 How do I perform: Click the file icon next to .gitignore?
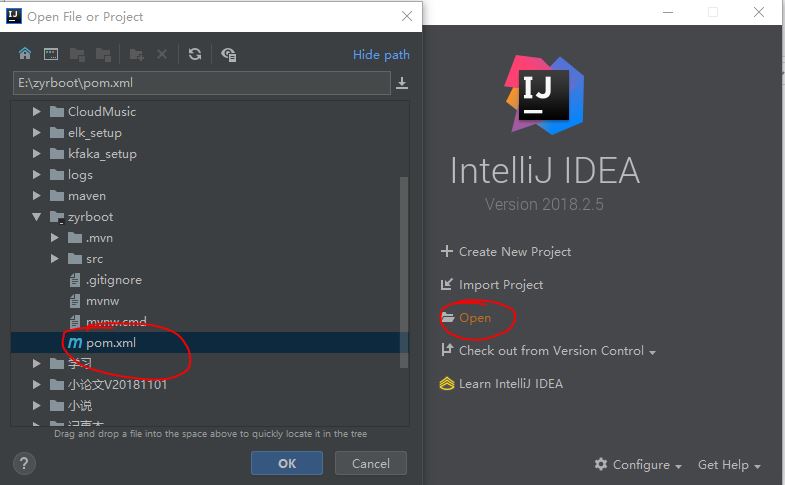(75, 280)
